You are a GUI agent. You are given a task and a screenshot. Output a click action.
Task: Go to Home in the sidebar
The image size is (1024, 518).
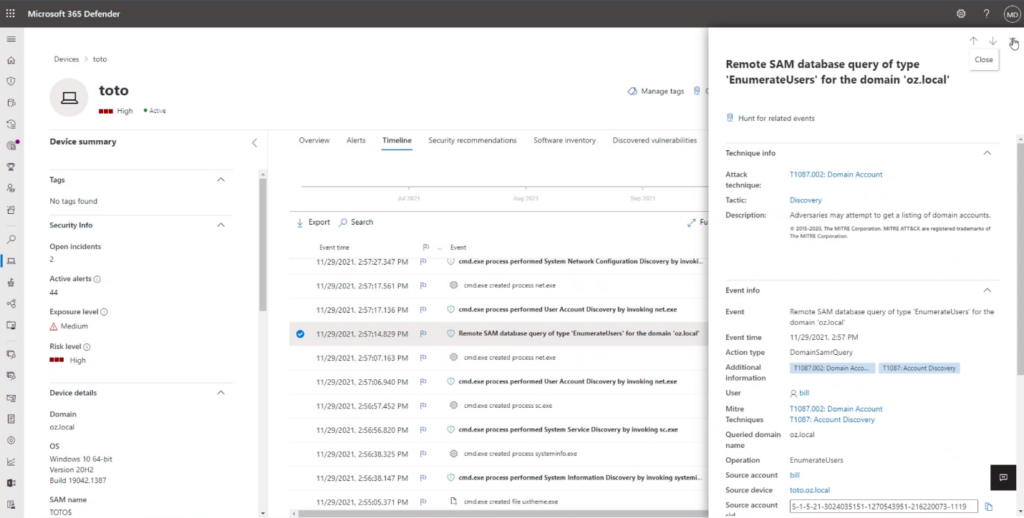(10, 60)
